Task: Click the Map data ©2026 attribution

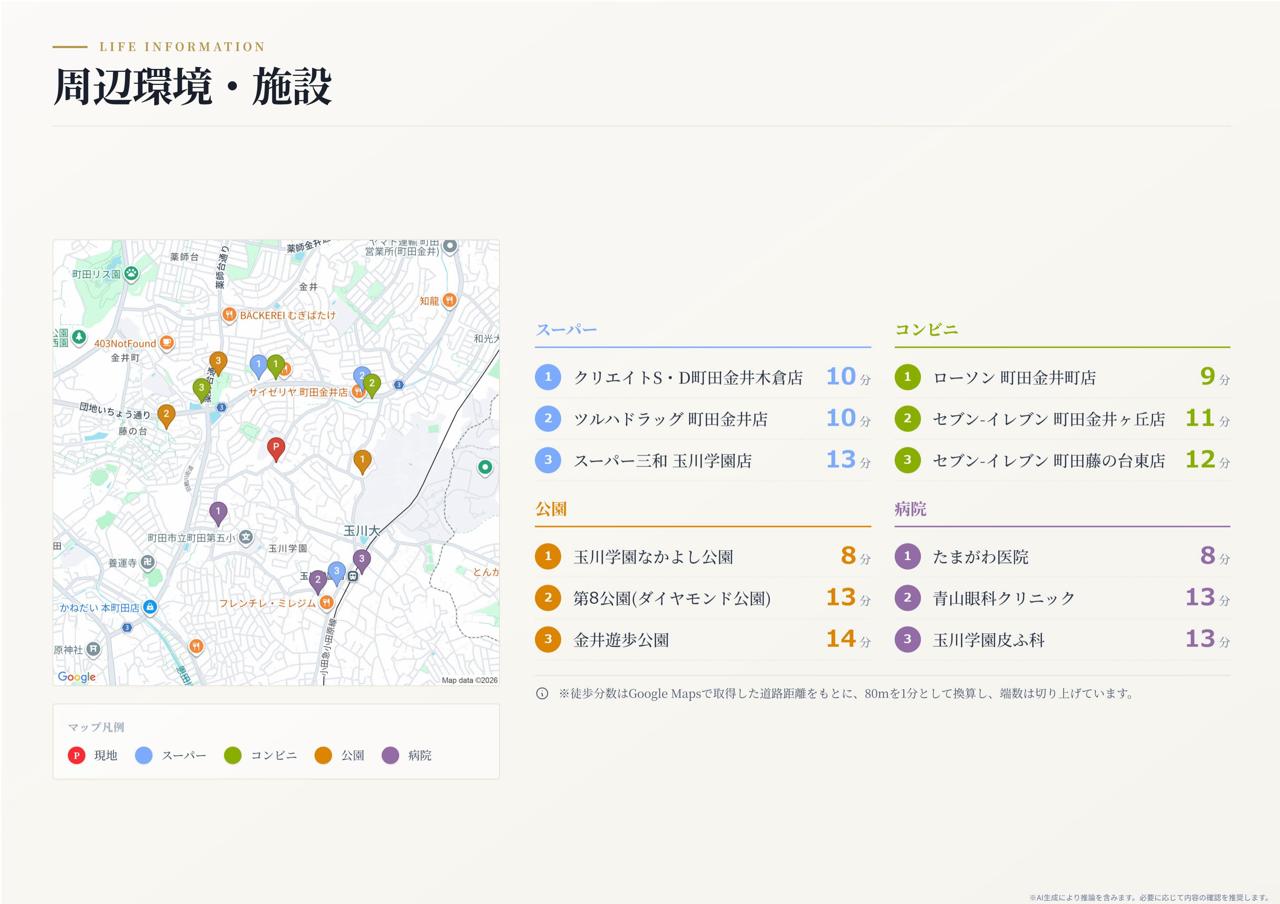Action: point(469,680)
